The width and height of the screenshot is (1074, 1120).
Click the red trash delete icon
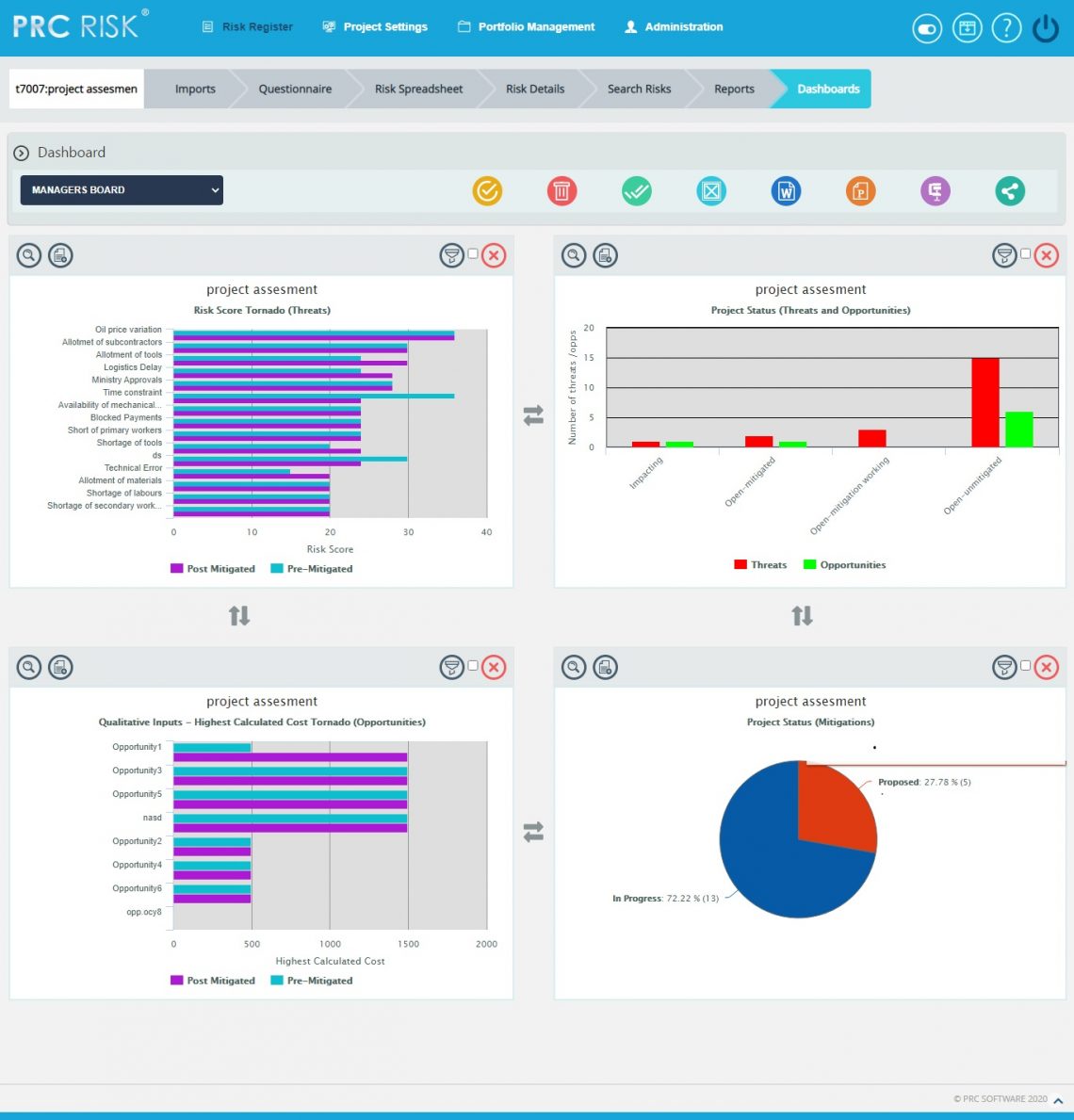click(x=562, y=190)
